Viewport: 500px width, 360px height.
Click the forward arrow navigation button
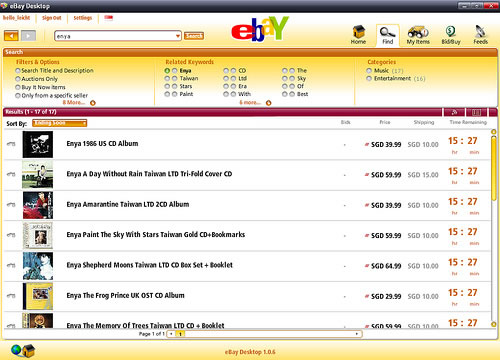point(28,36)
